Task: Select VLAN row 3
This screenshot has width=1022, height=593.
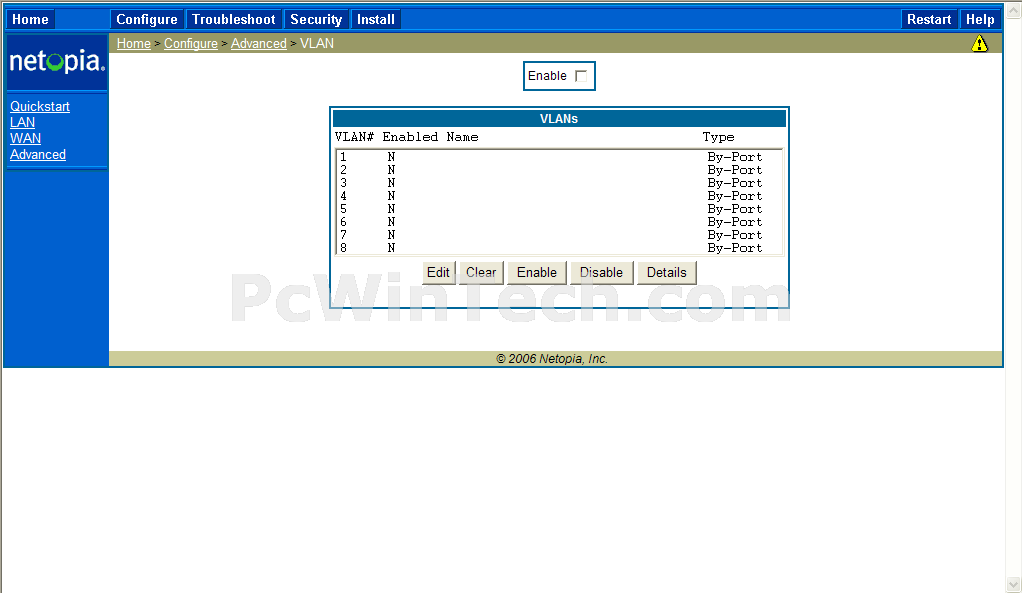Action: pos(559,183)
